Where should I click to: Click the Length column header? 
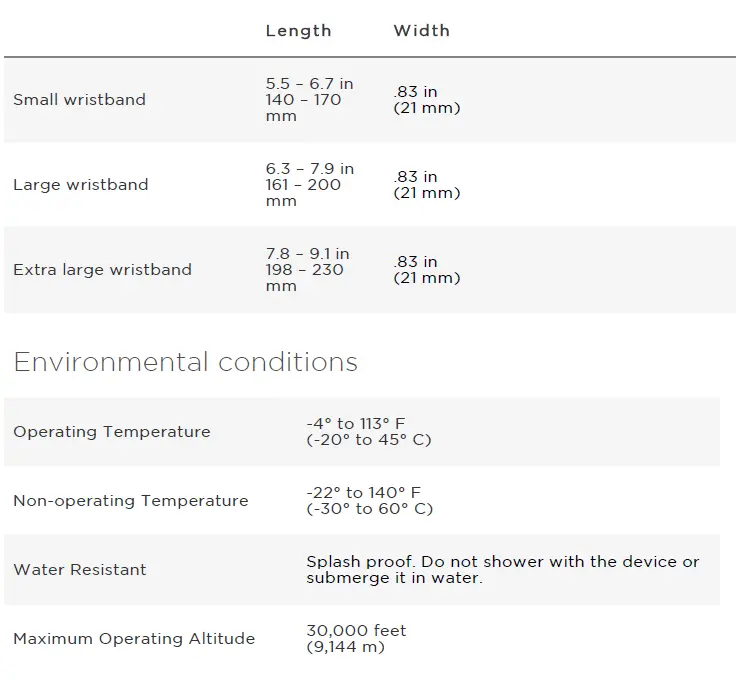tap(298, 31)
